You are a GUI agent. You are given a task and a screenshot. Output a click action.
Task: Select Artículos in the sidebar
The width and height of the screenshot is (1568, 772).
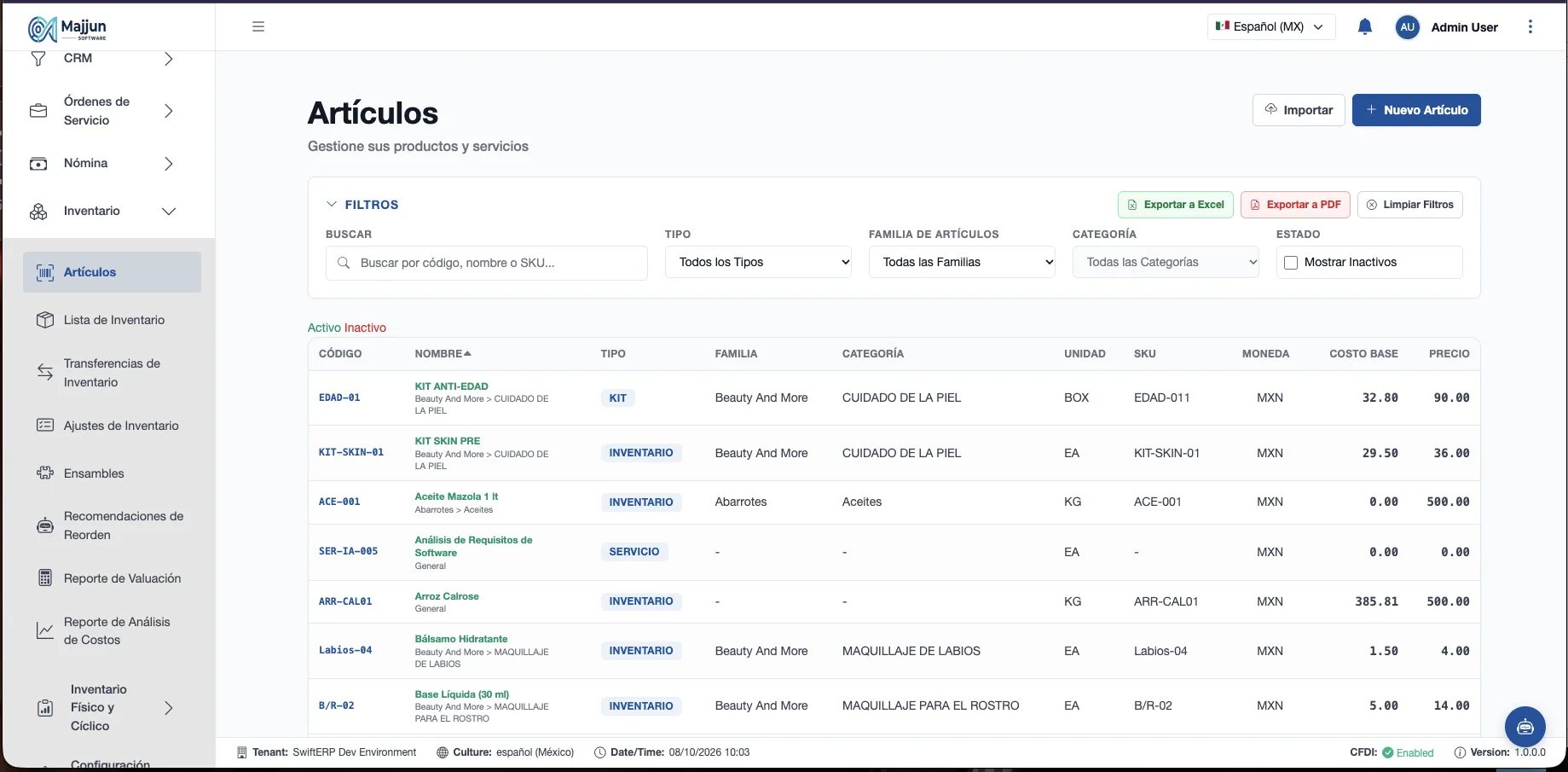click(112, 272)
